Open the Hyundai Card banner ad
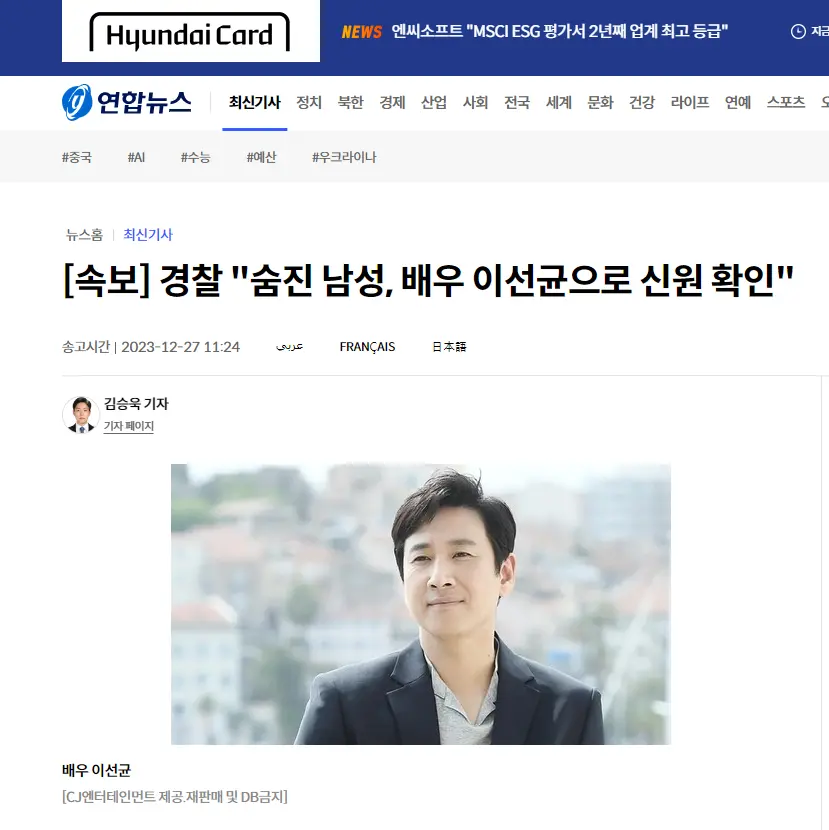 [x=191, y=31]
